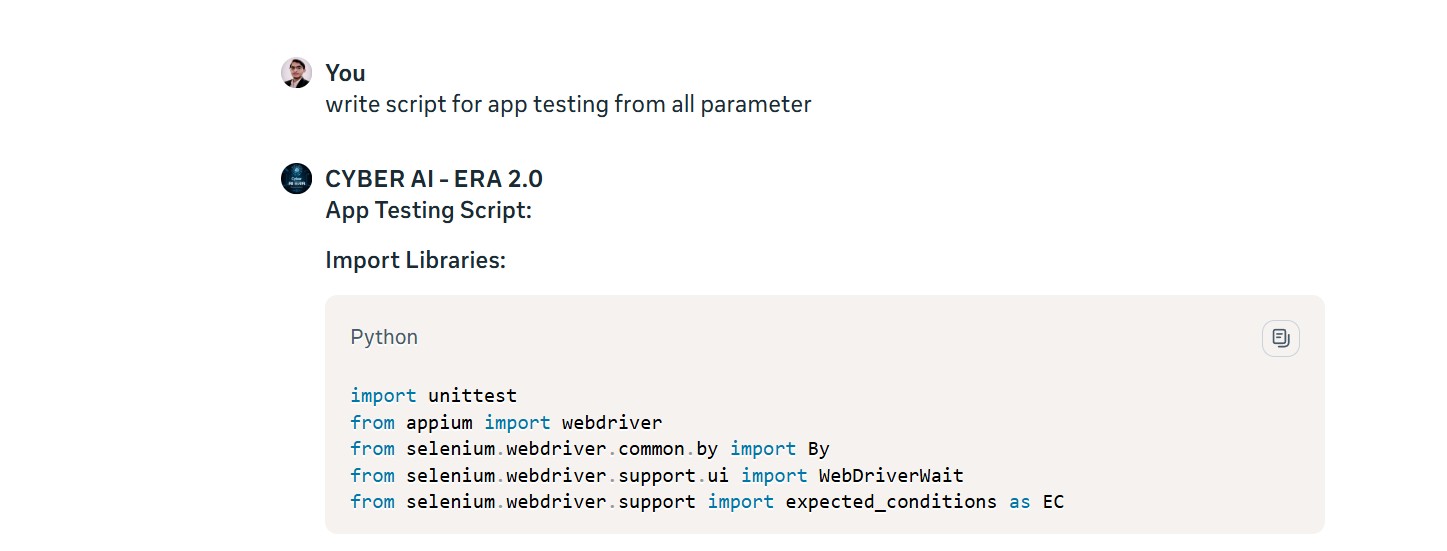Open the CYBER AI - ERA 2.0 name
This screenshot has width=1447, height=551.
pyautogui.click(x=434, y=179)
